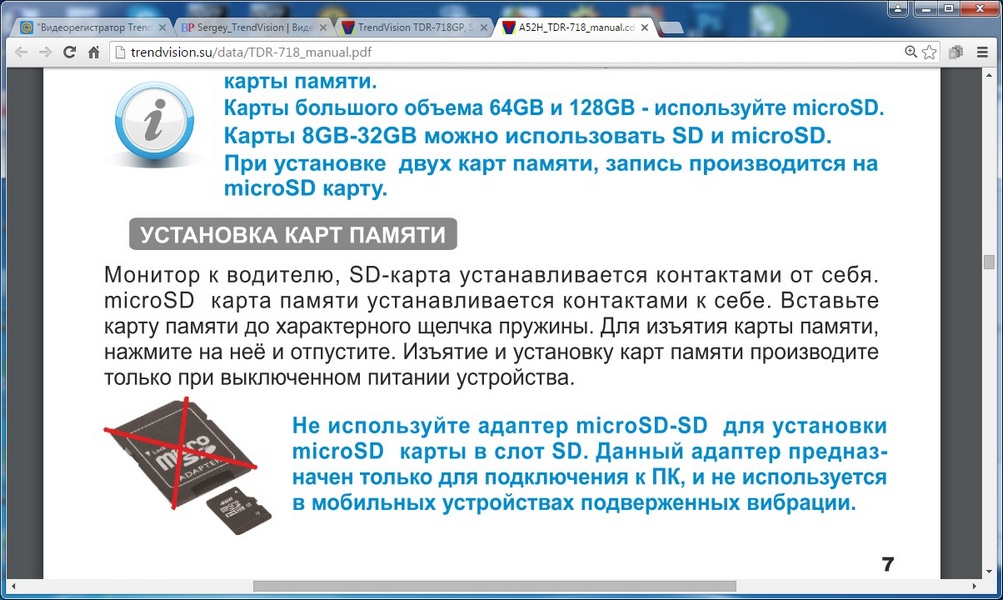Image resolution: width=1003 pixels, height=600 pixels.
Task: Reload the current PDF page
Action: tap(70, 52)
